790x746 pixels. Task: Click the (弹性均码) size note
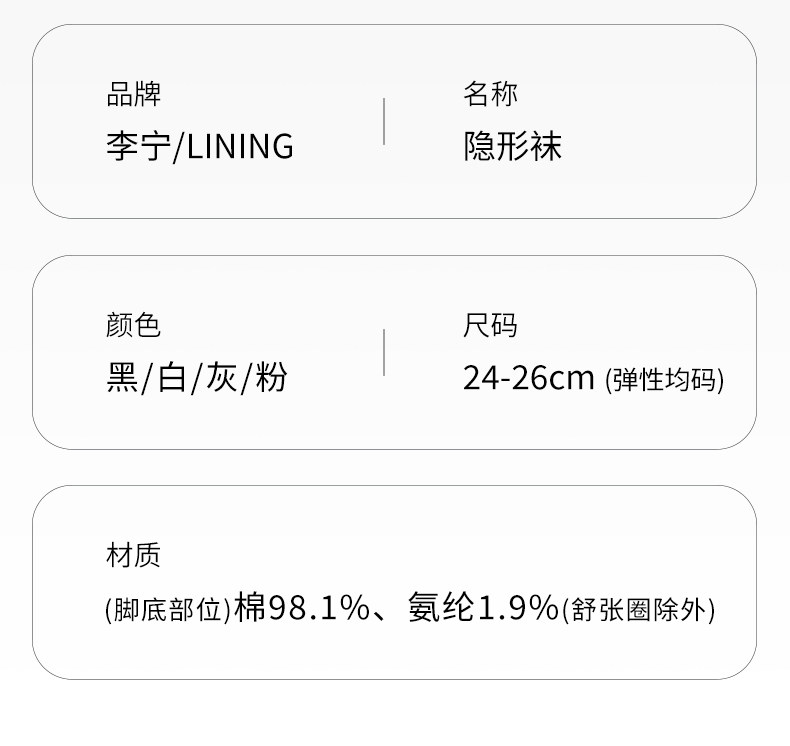[x=665, y=380]
